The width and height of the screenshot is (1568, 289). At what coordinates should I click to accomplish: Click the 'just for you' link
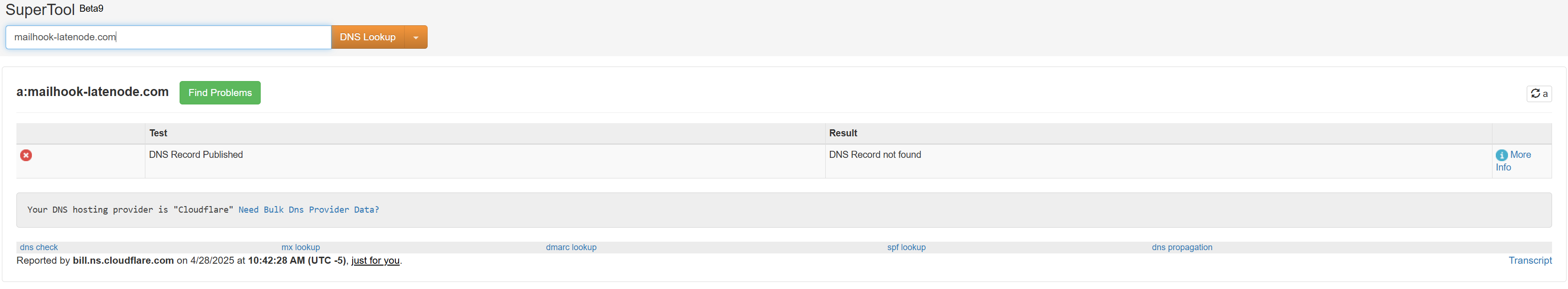tap(376, 260)
